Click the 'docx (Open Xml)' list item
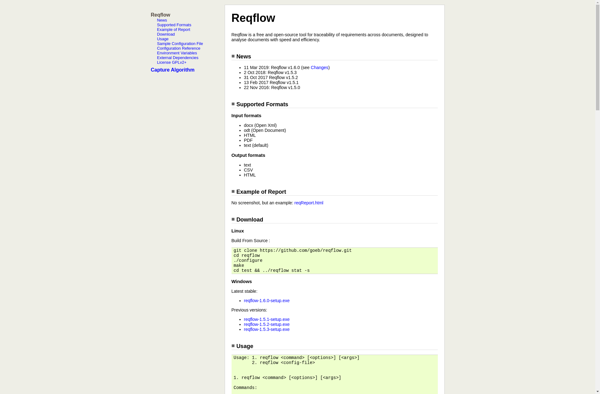Screen dimensions: 600x394 coord(260,125)
